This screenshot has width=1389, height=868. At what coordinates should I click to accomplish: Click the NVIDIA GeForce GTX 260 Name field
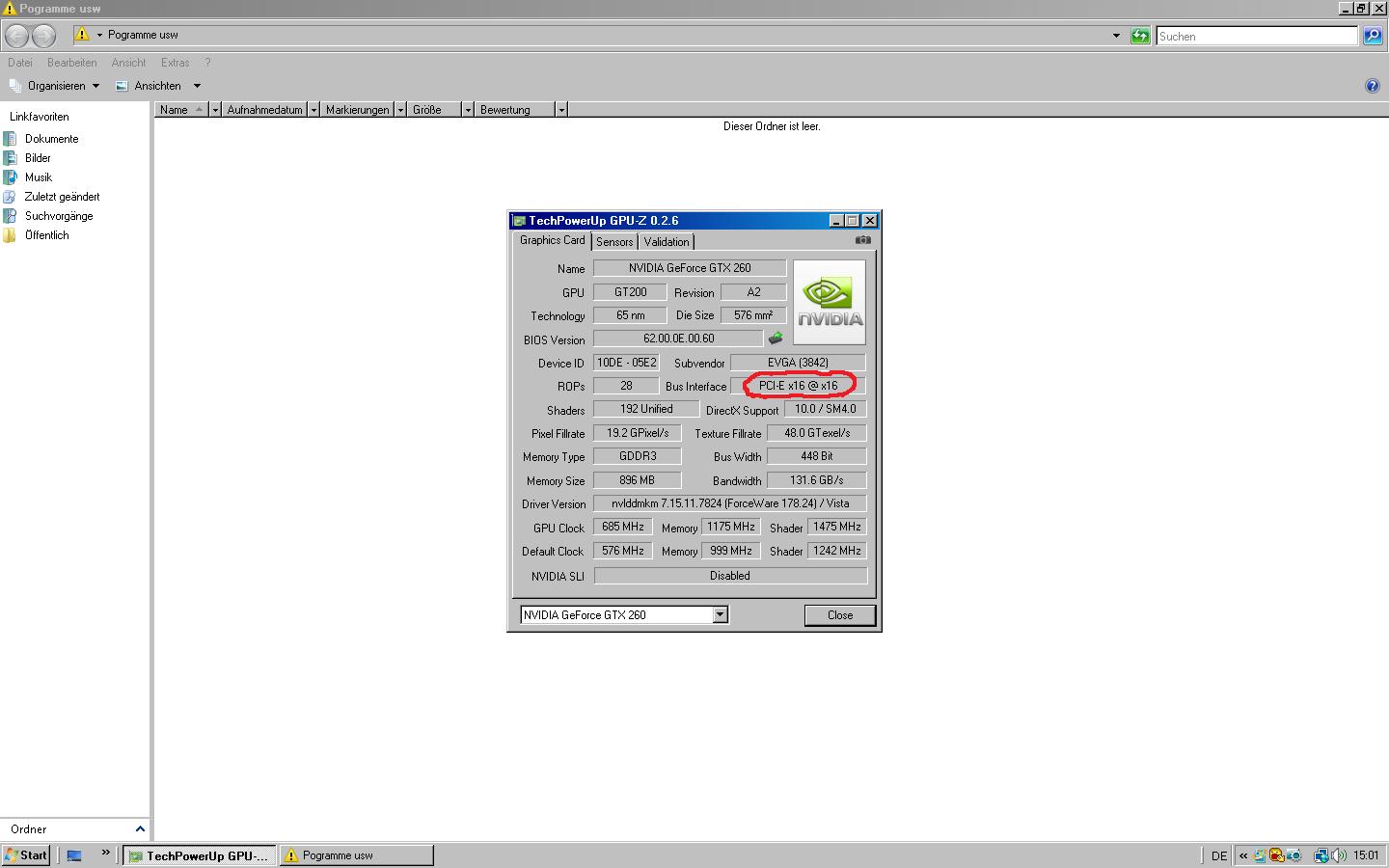(690, 268)
